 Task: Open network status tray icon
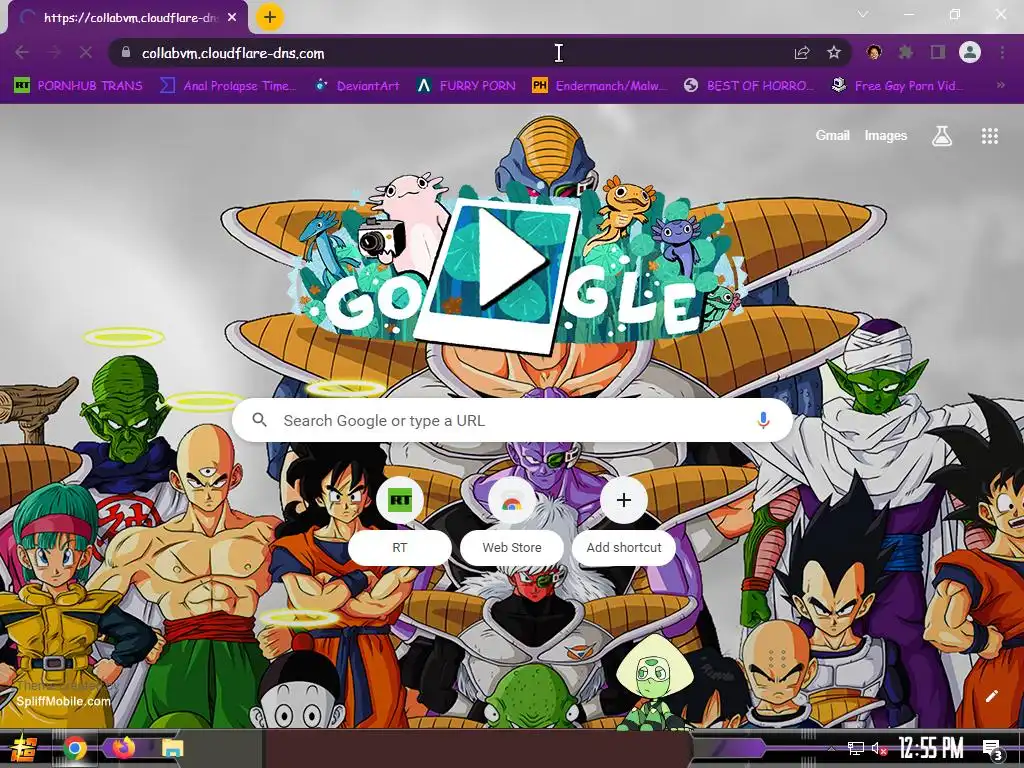[x=855, y=748]
